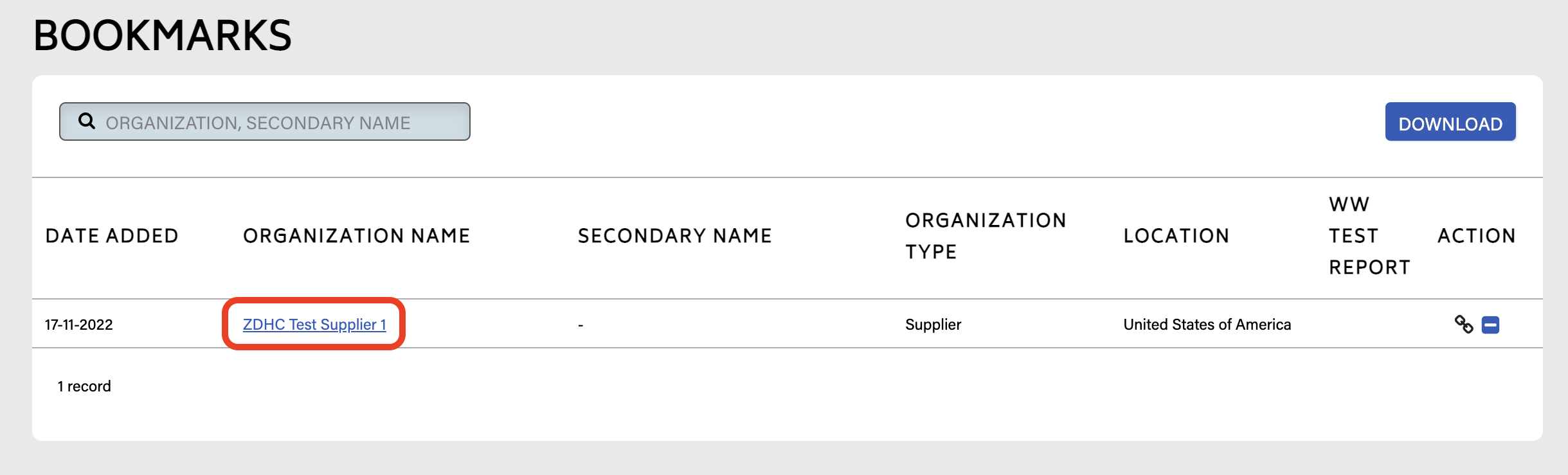Click the secondary name dash cell
Viewport: 1568px width, 475px height.
(581, 325)
